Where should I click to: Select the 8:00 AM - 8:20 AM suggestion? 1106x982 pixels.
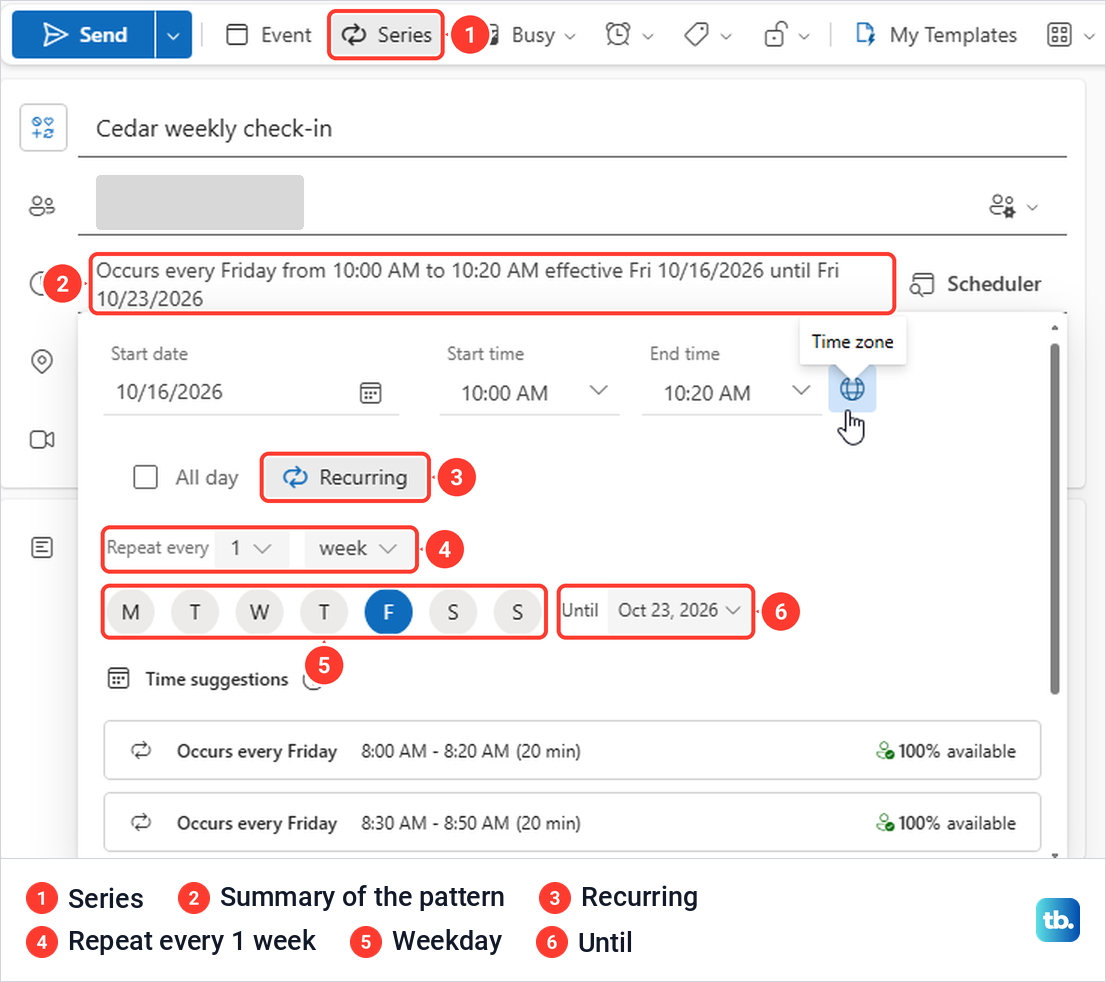(572, 751)
